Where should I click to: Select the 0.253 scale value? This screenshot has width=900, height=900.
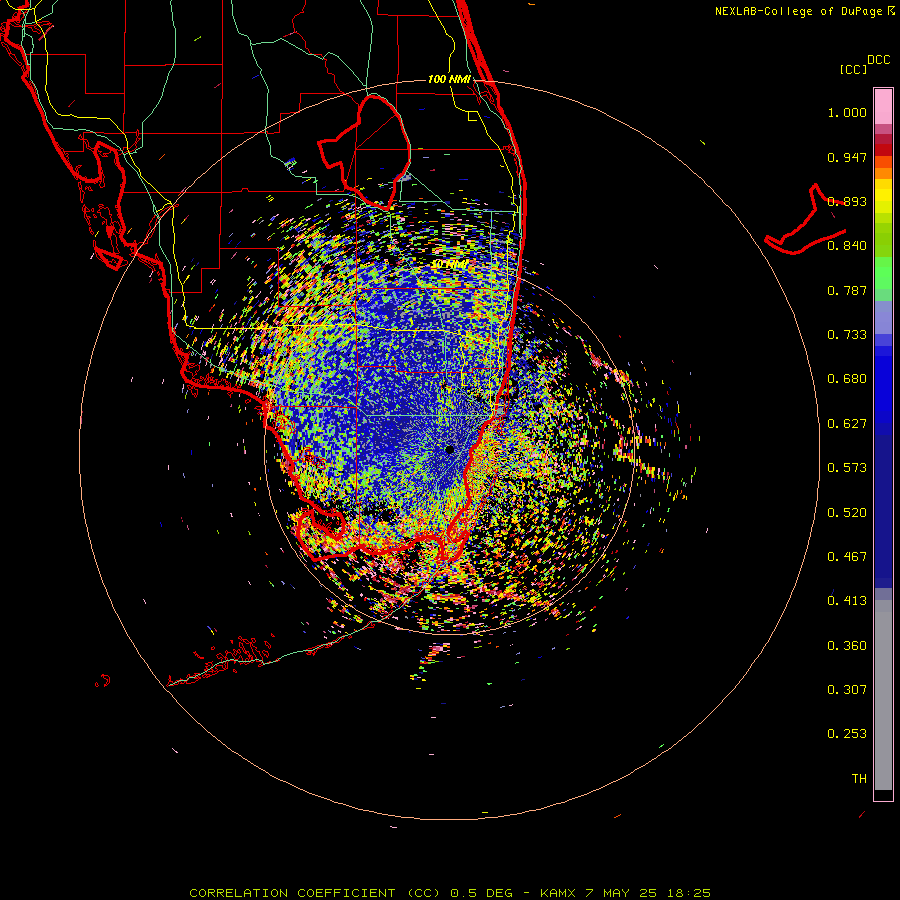[847, 734]
